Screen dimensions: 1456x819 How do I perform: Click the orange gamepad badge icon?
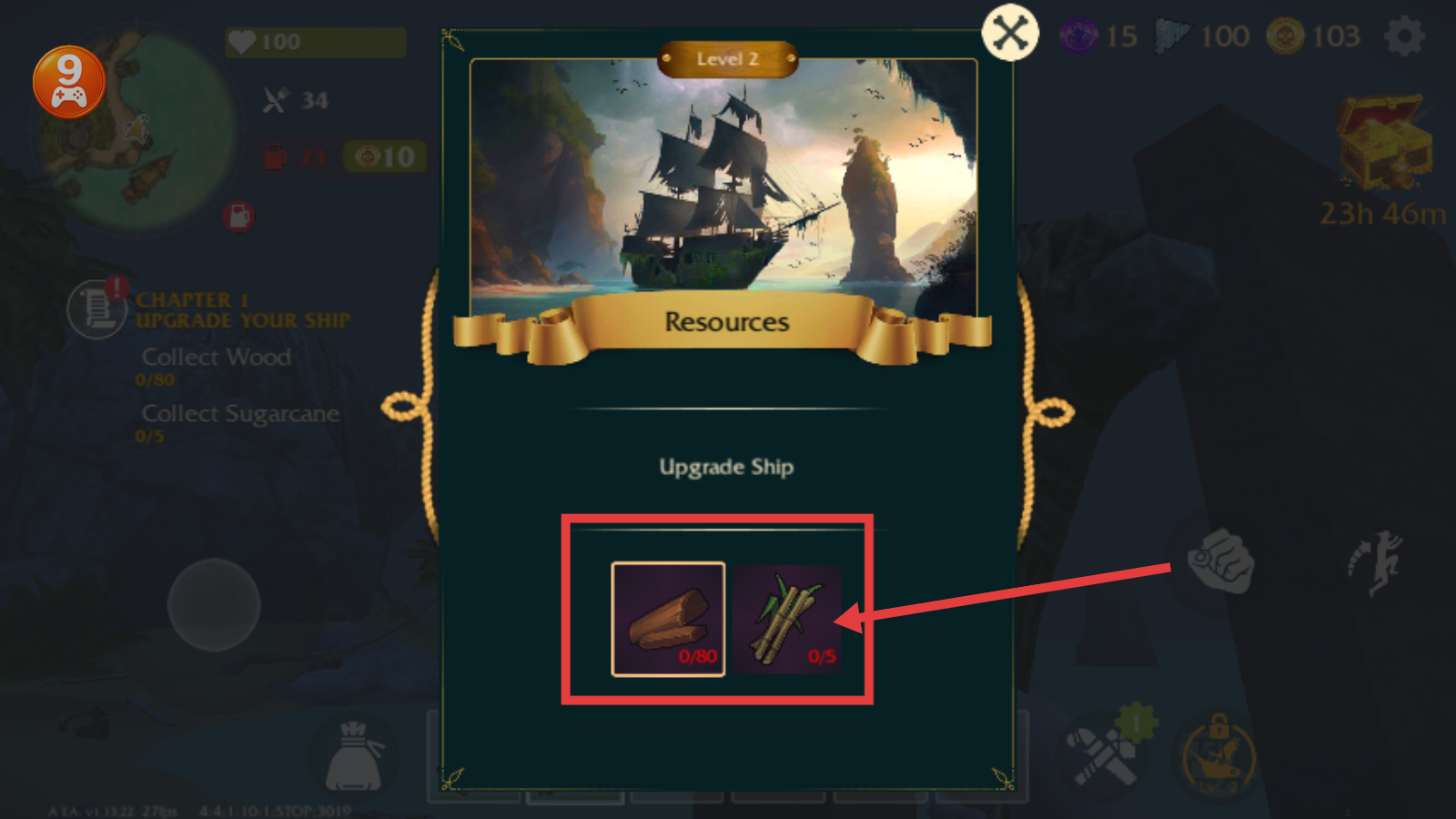pyautogui.click(x=69, y=82)
